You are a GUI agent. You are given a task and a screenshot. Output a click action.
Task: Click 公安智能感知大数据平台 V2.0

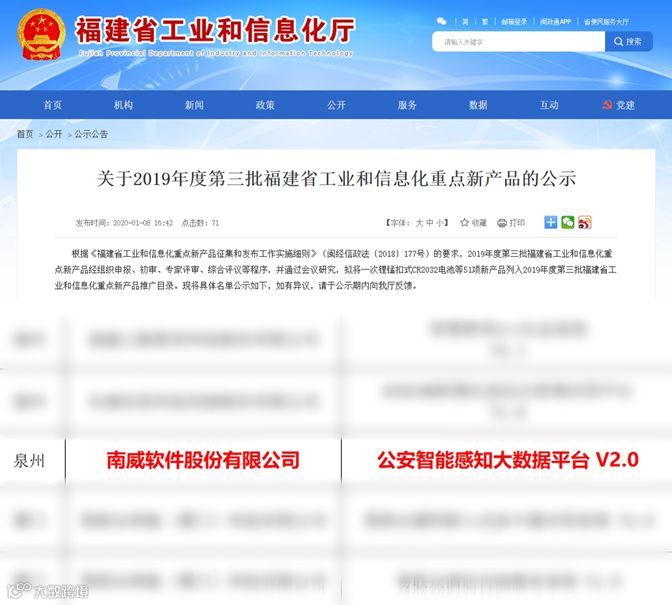[508, 460]
